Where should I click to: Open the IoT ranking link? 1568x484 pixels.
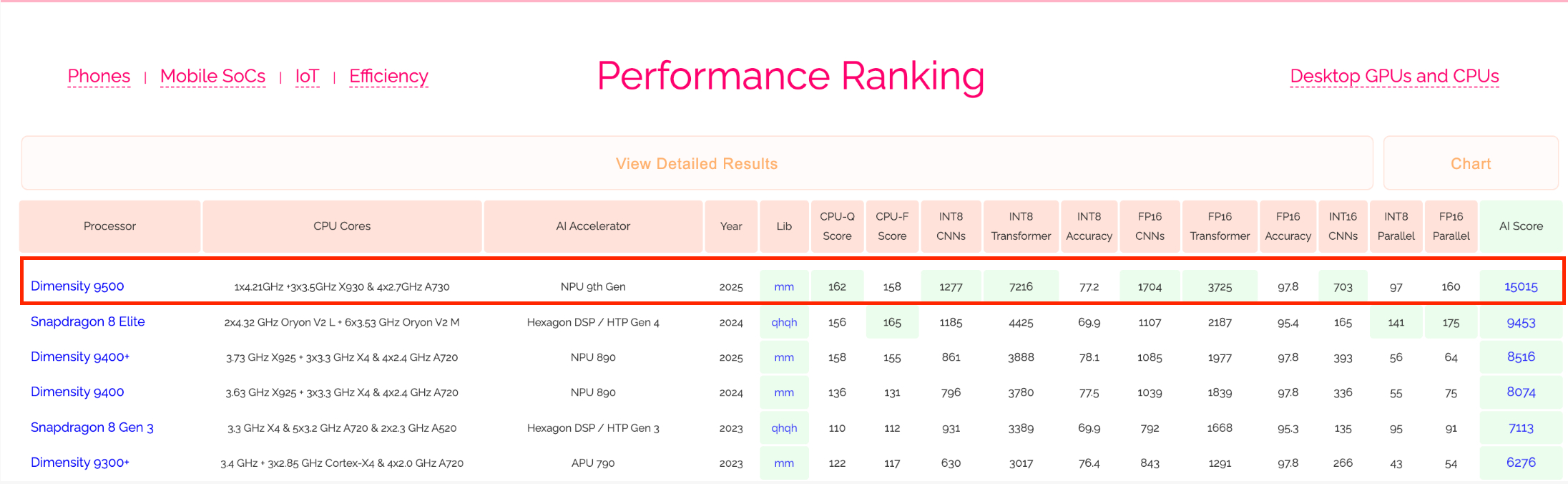point(307,76)
